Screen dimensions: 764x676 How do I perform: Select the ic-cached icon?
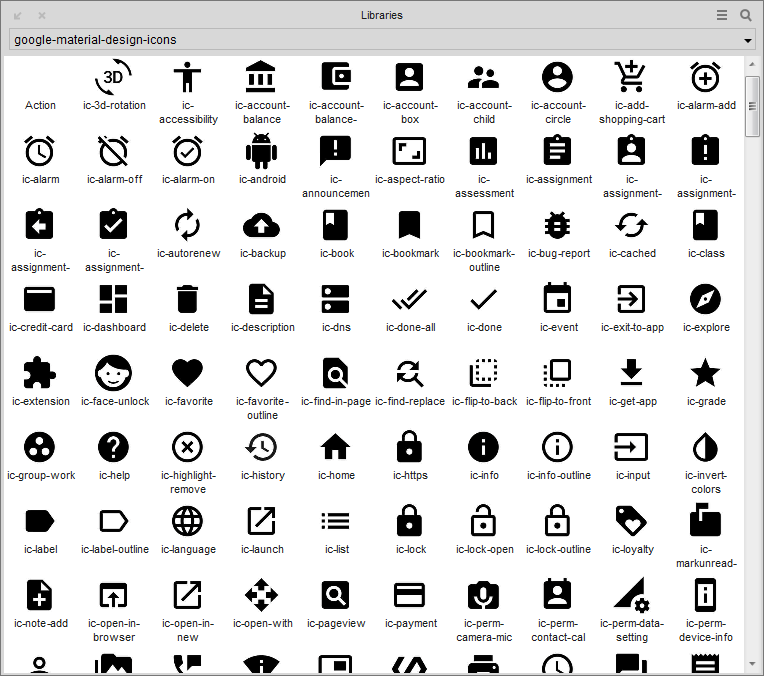pos(631,225)
